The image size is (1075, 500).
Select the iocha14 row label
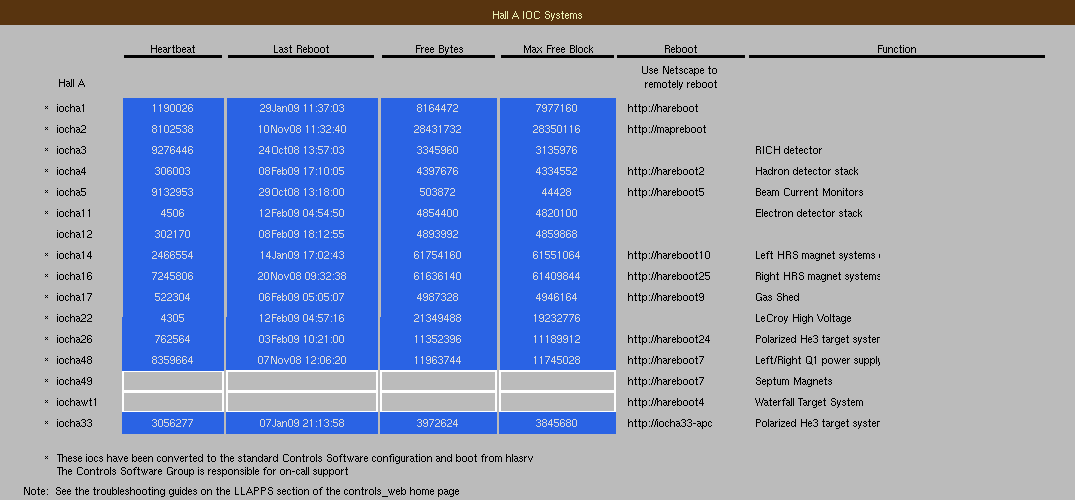coord(74,255)
